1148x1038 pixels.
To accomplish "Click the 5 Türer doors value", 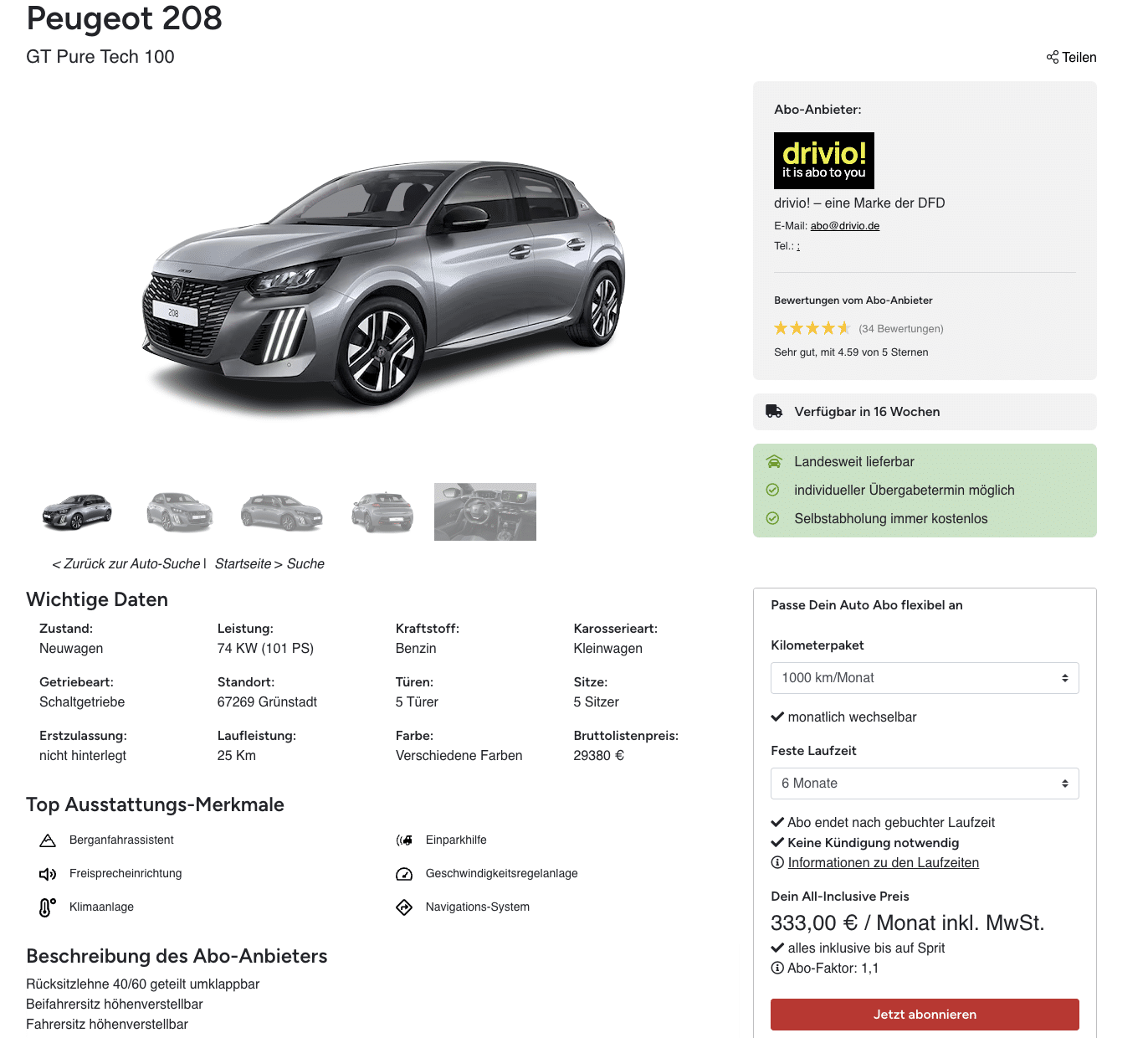I will click(417, 702).
